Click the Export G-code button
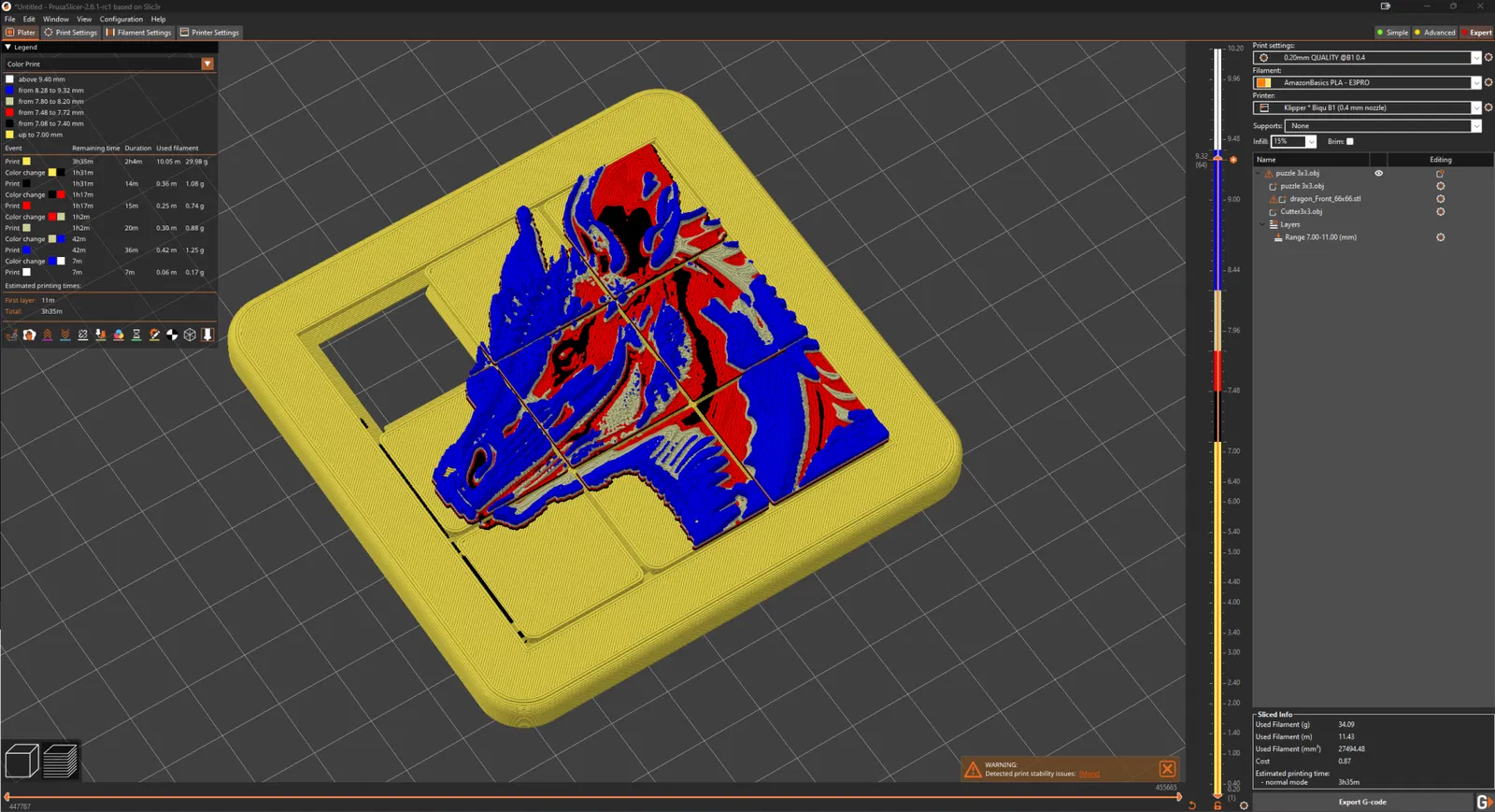The height and width of the screenshot is (812, 1495). 1362,802
